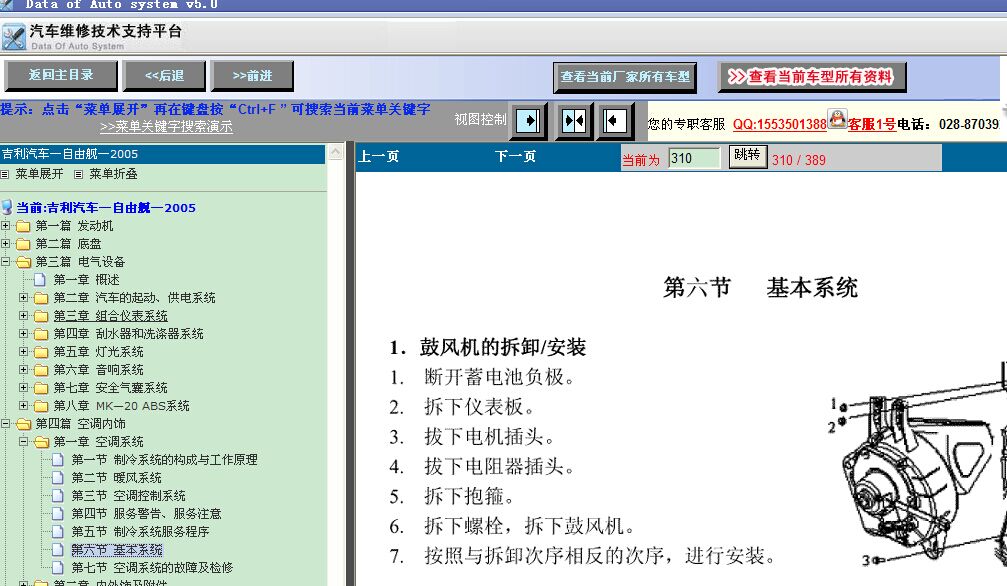1007x586 pixels.
Task: Click the 菜单折叠 icon to collapse the menu
Action: coord(78,174)
